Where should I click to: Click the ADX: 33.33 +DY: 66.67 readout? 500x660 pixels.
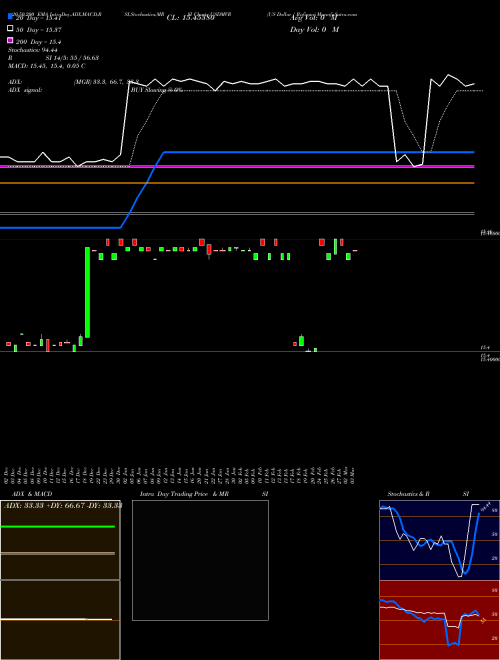[x=63, y=505]
